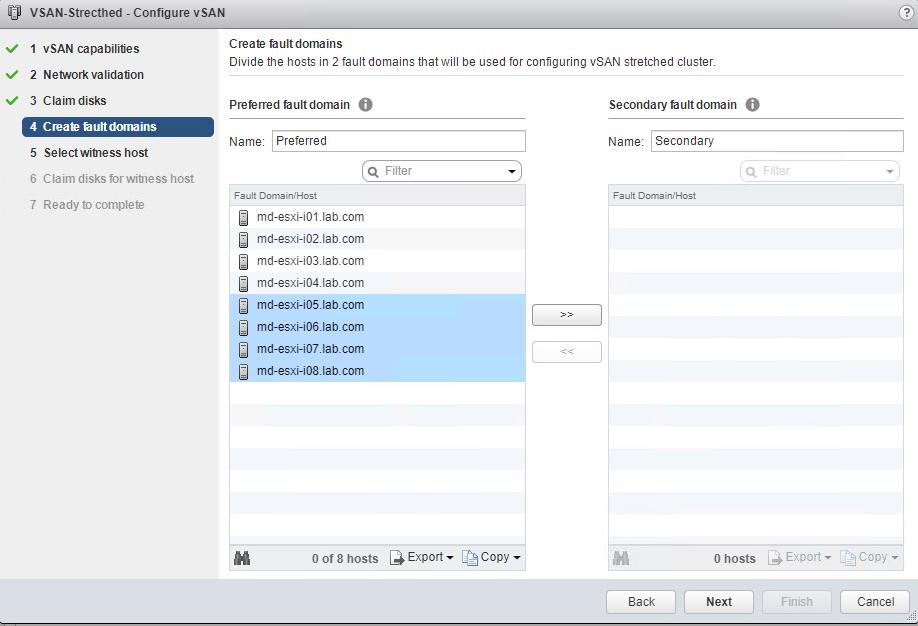The image size is (918, 626).
Task: Move selected hosts to Secondary with >> button
Action: 567,315
